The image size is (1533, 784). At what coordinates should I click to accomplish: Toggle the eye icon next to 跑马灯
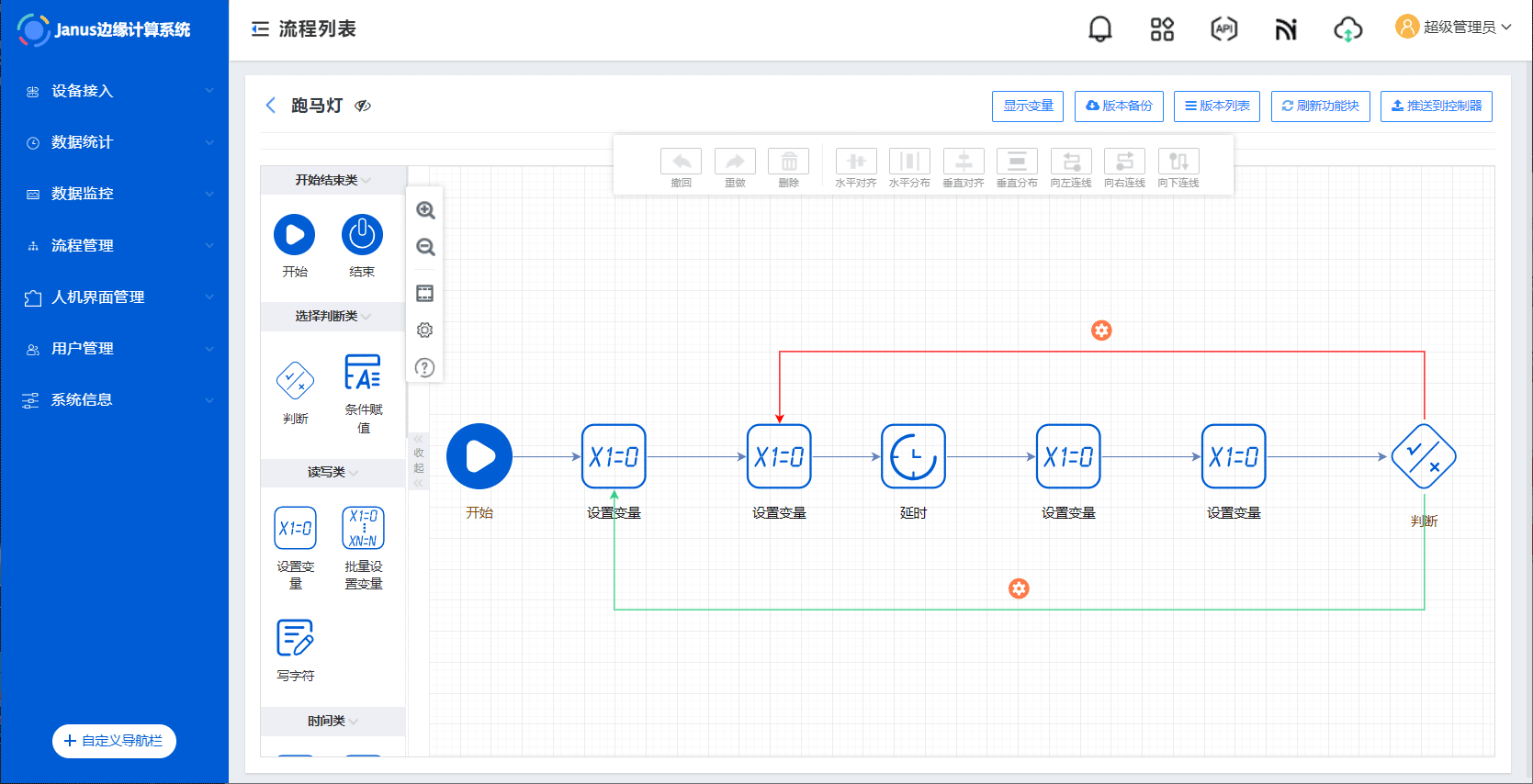tap(363, 106)
